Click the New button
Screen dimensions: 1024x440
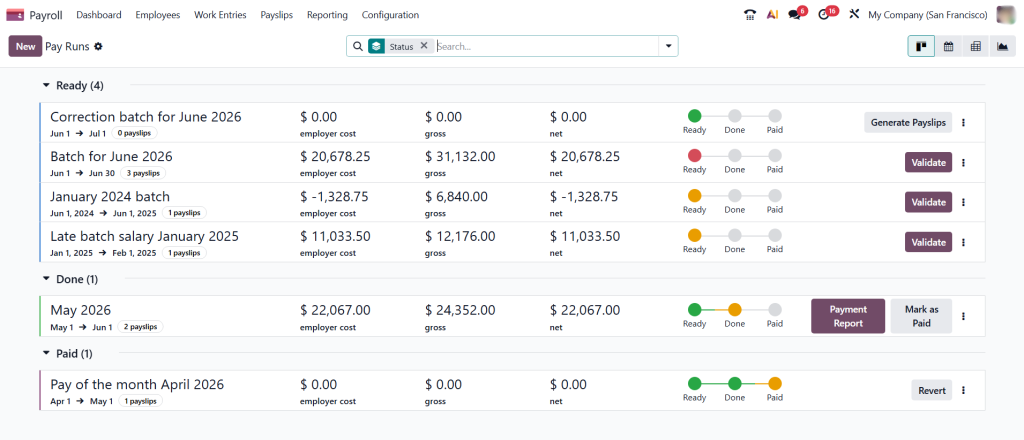point(25,46)
